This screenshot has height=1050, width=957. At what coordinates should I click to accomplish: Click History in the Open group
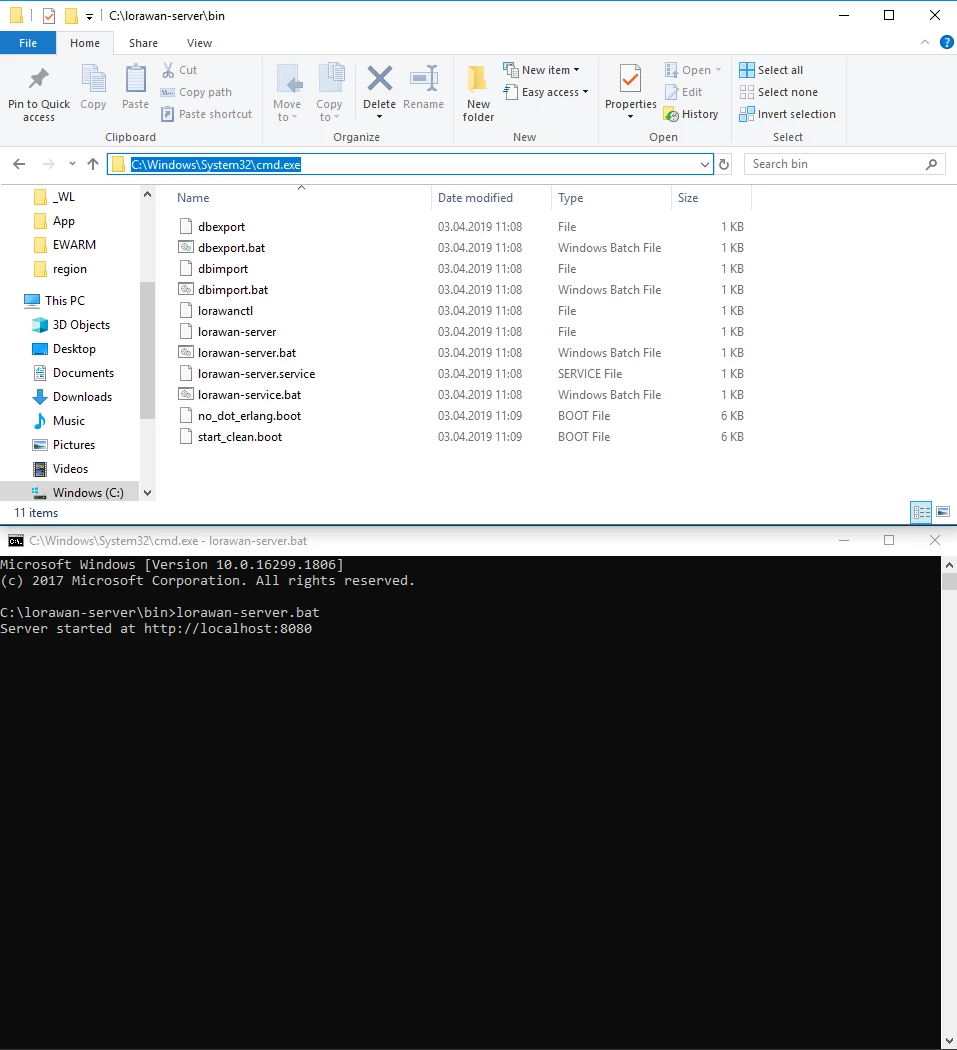[x=692, y=114]
